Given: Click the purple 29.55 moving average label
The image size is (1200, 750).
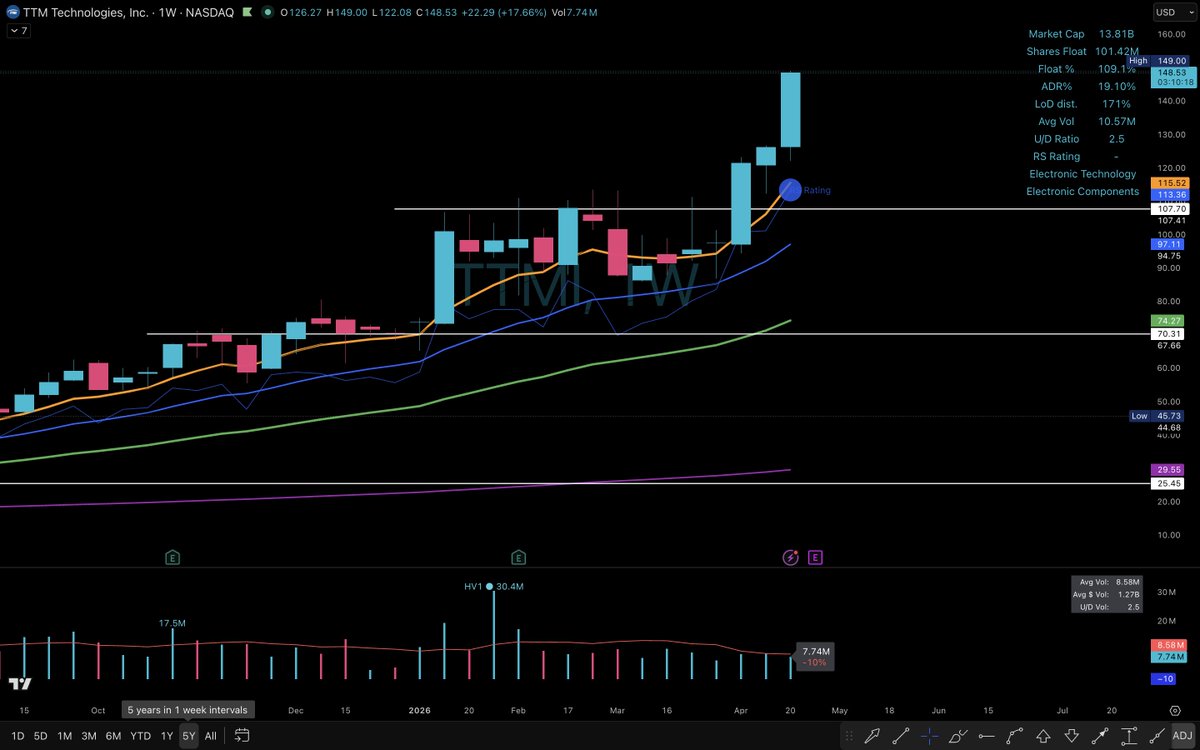Looking at the screenshot, I should 1168,469.
